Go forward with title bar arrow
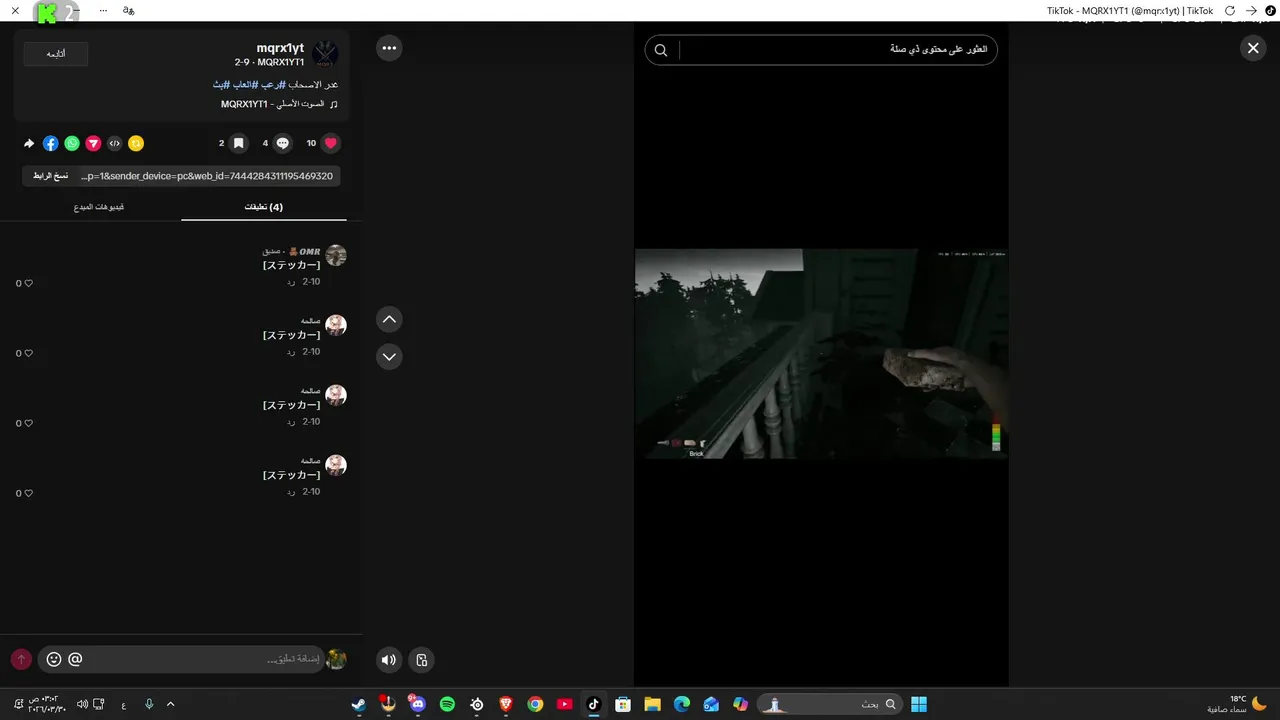 click(x=1251, y=11)
